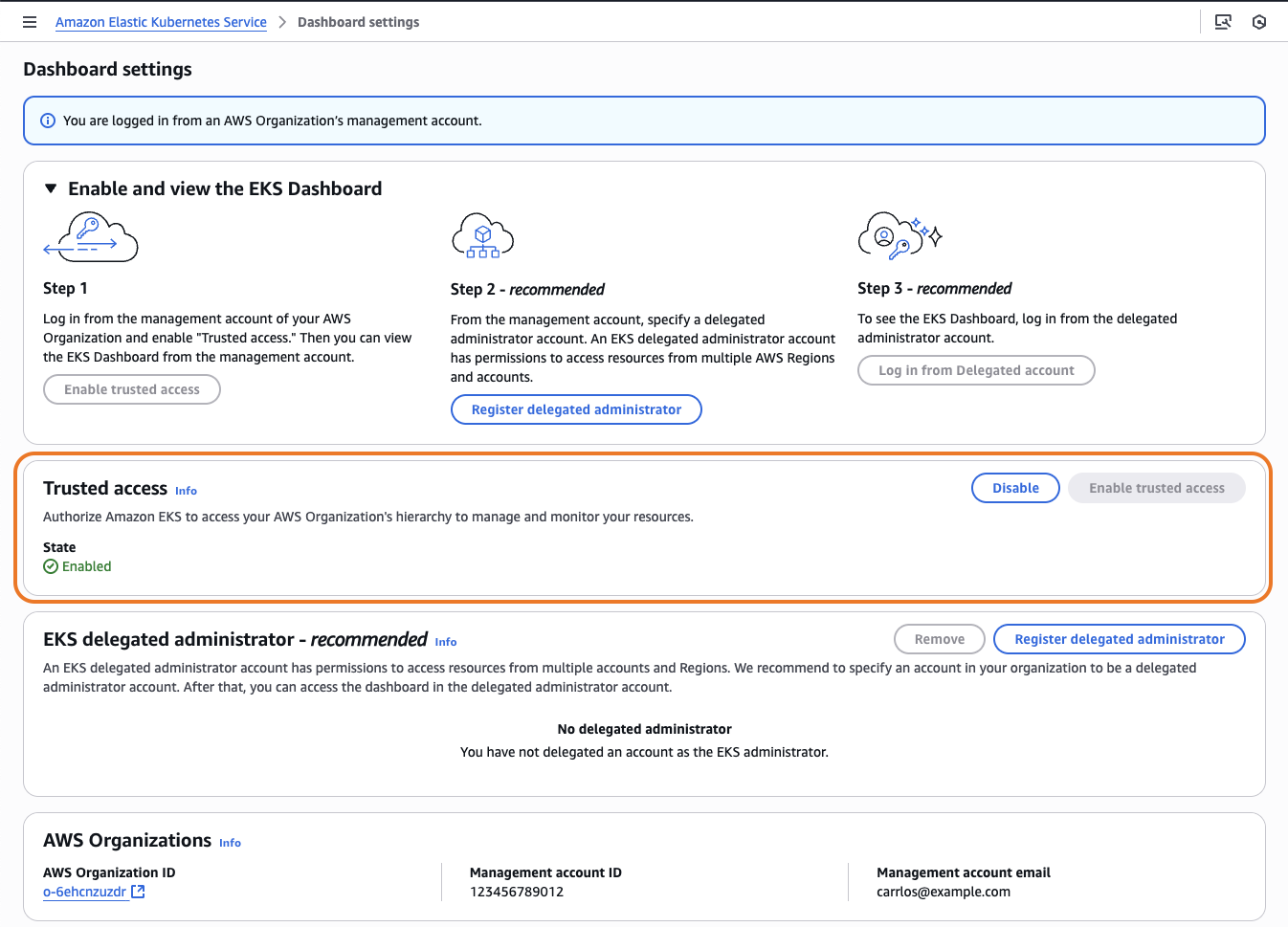Click Log in from Delegated account
Viewport: 1288px width, 927px height.
pos(975,370)
